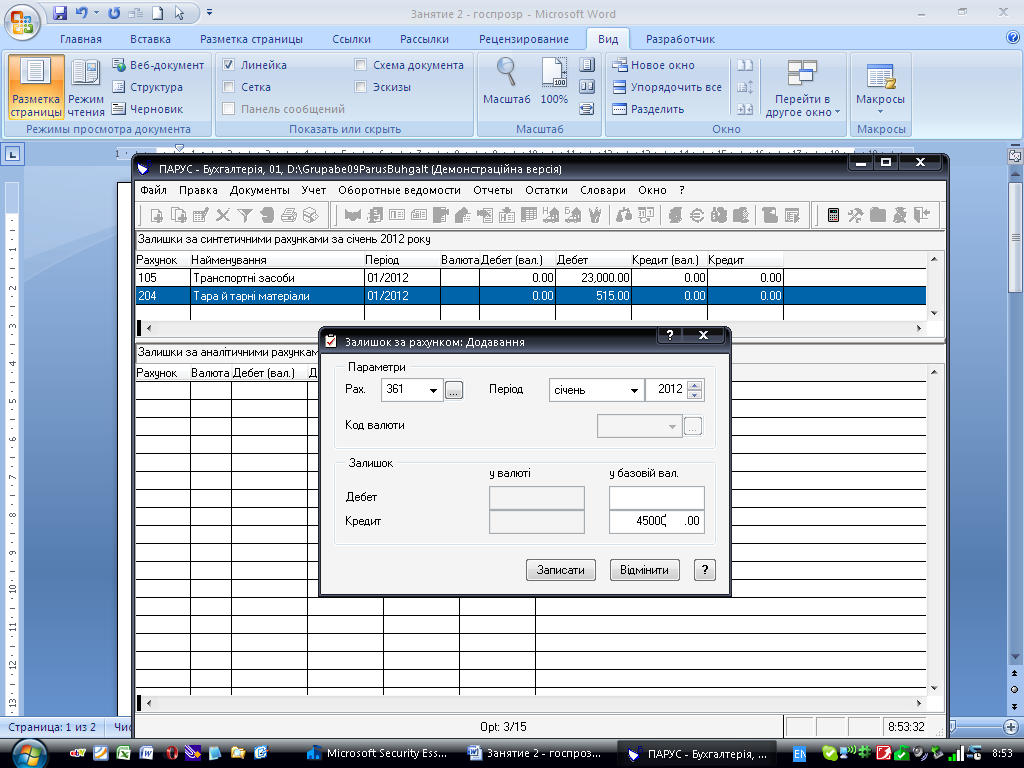The width and height of the screenshot is (1024, 768).
Task: Select the row 105 Transportni zasoby
Action: click(x=530, y=278)
